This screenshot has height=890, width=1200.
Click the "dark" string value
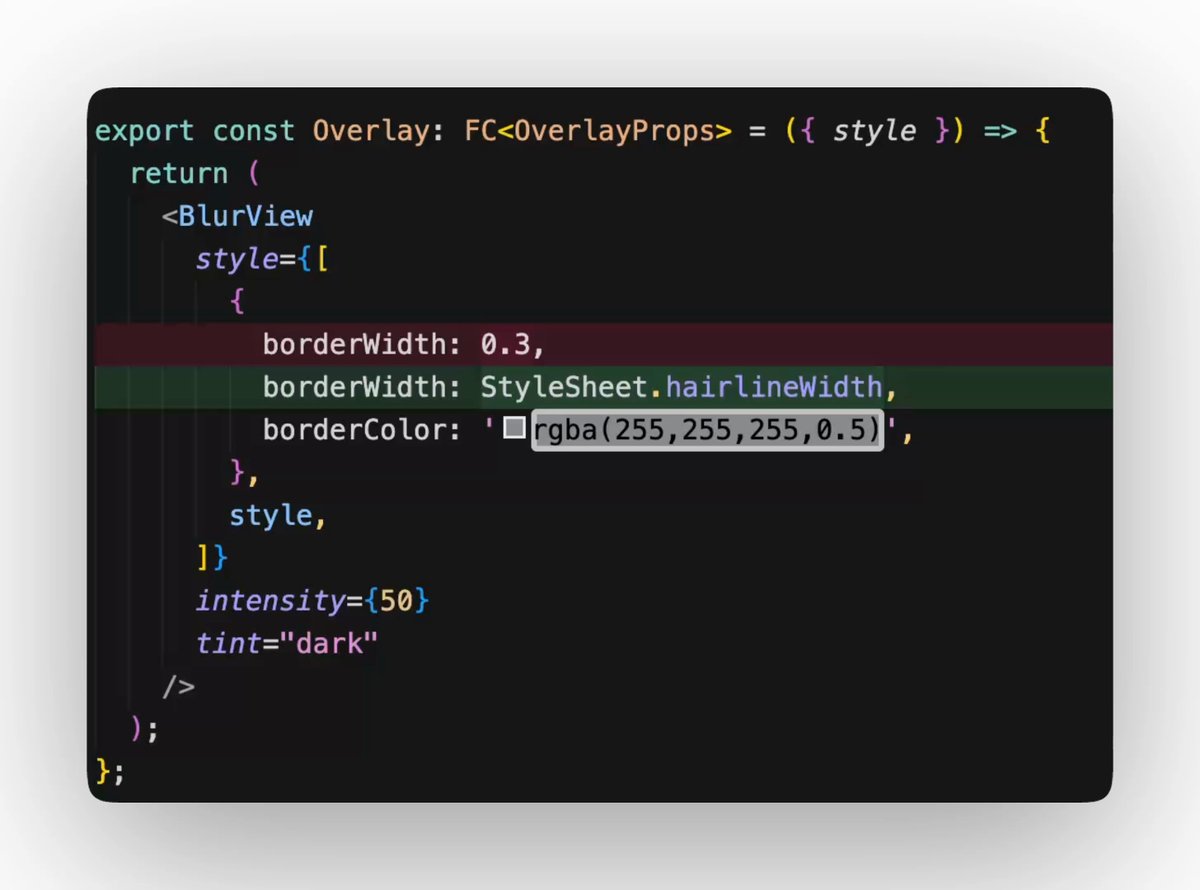coord(329,643)
